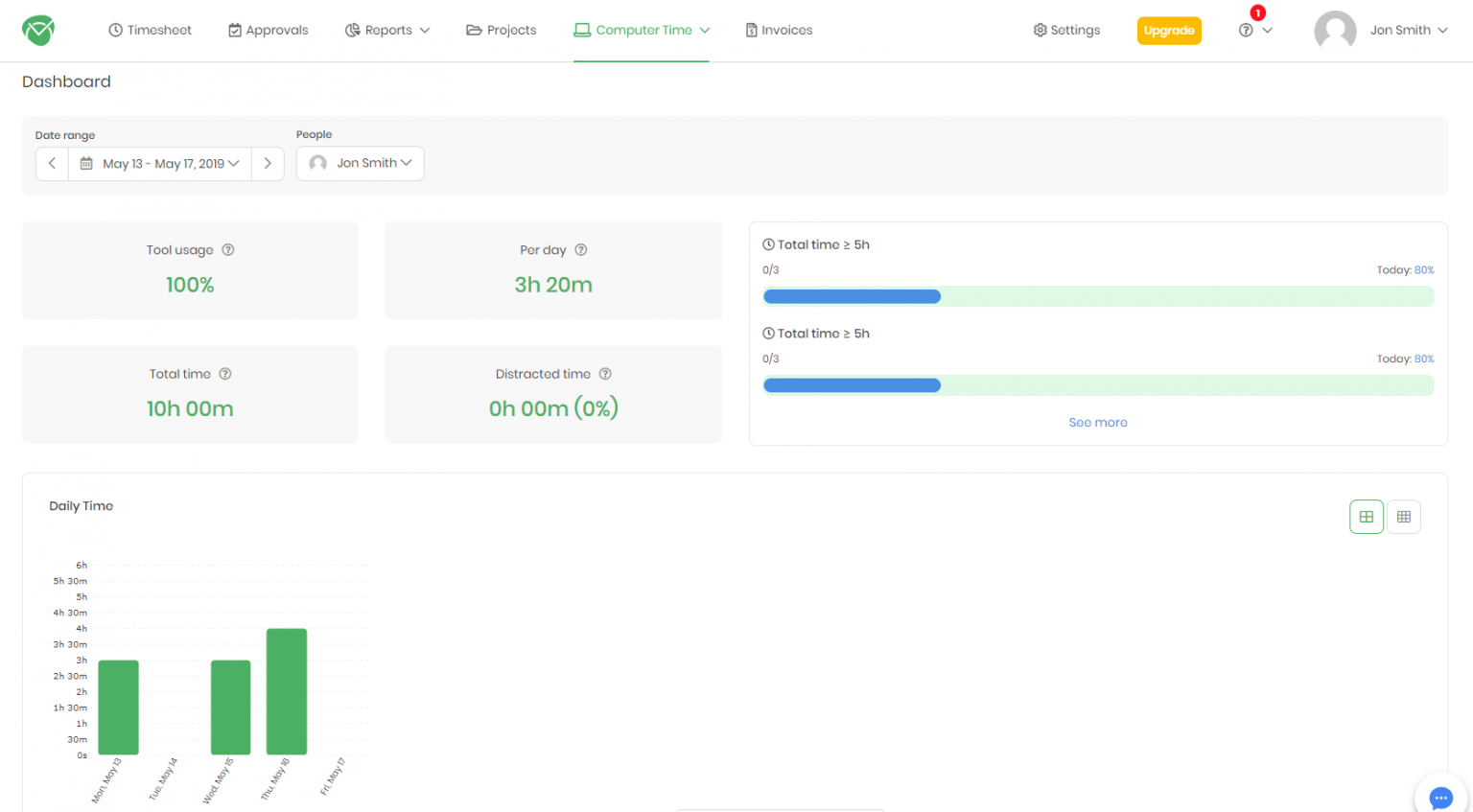The image size is (1473, 812).
Task: Click the help icon beside Tool usage
Action: (227, 249)
